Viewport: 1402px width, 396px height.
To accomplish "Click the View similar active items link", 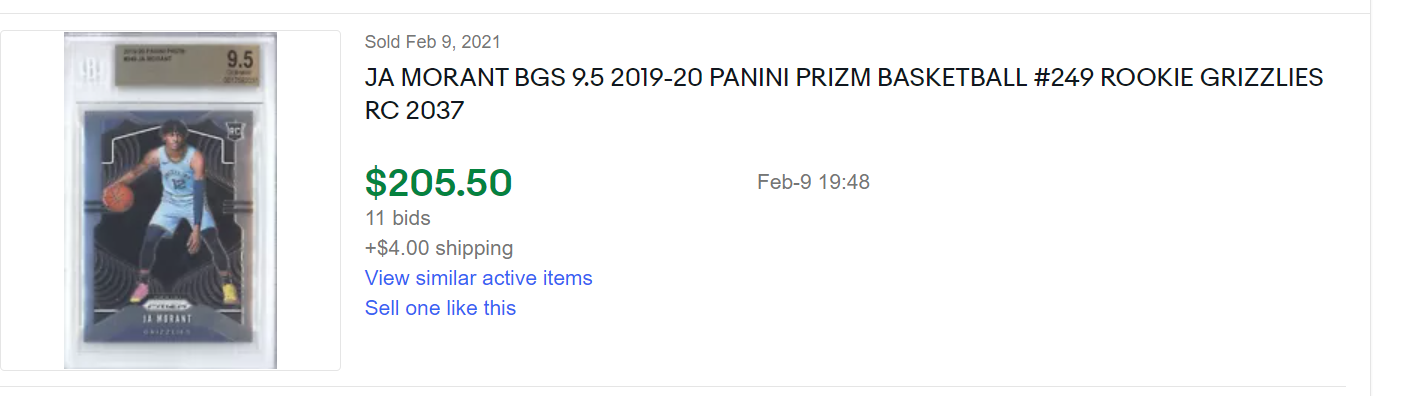I will pos(478,278).
